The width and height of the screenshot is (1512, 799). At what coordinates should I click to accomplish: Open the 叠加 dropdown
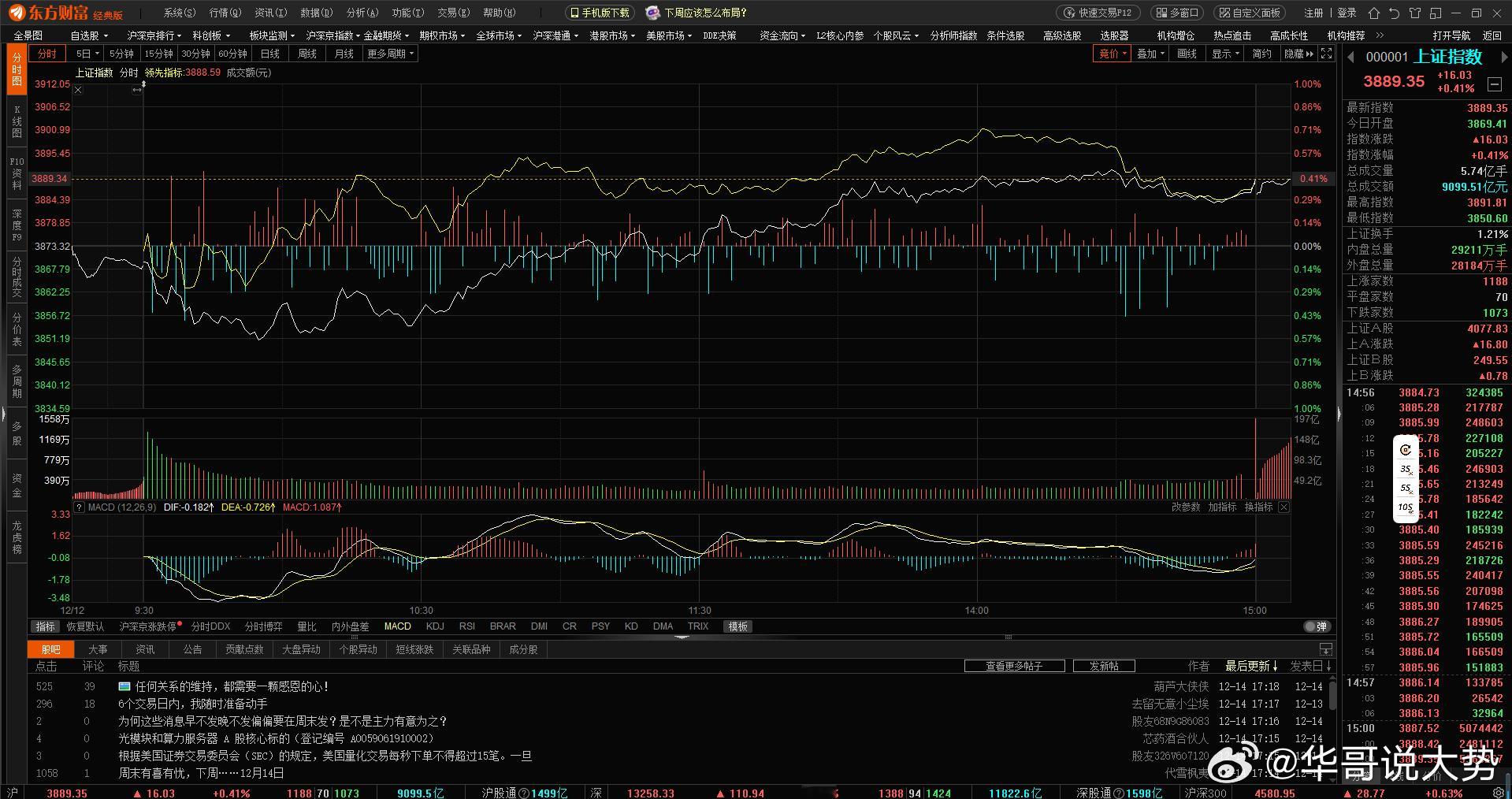pyautogui.click(x=1151, y=54)
